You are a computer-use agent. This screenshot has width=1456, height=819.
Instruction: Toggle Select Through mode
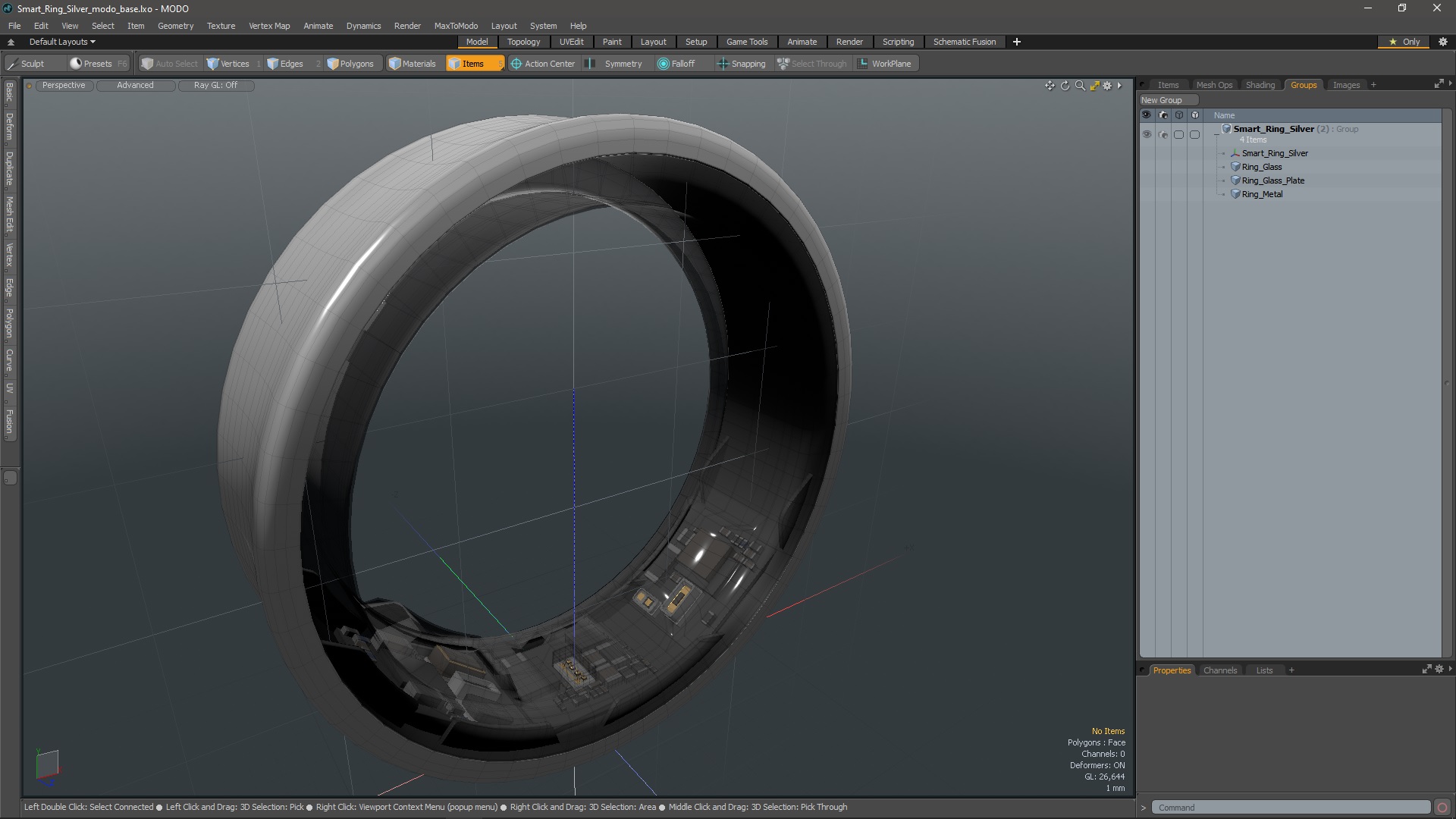click(x=811, y=64)
